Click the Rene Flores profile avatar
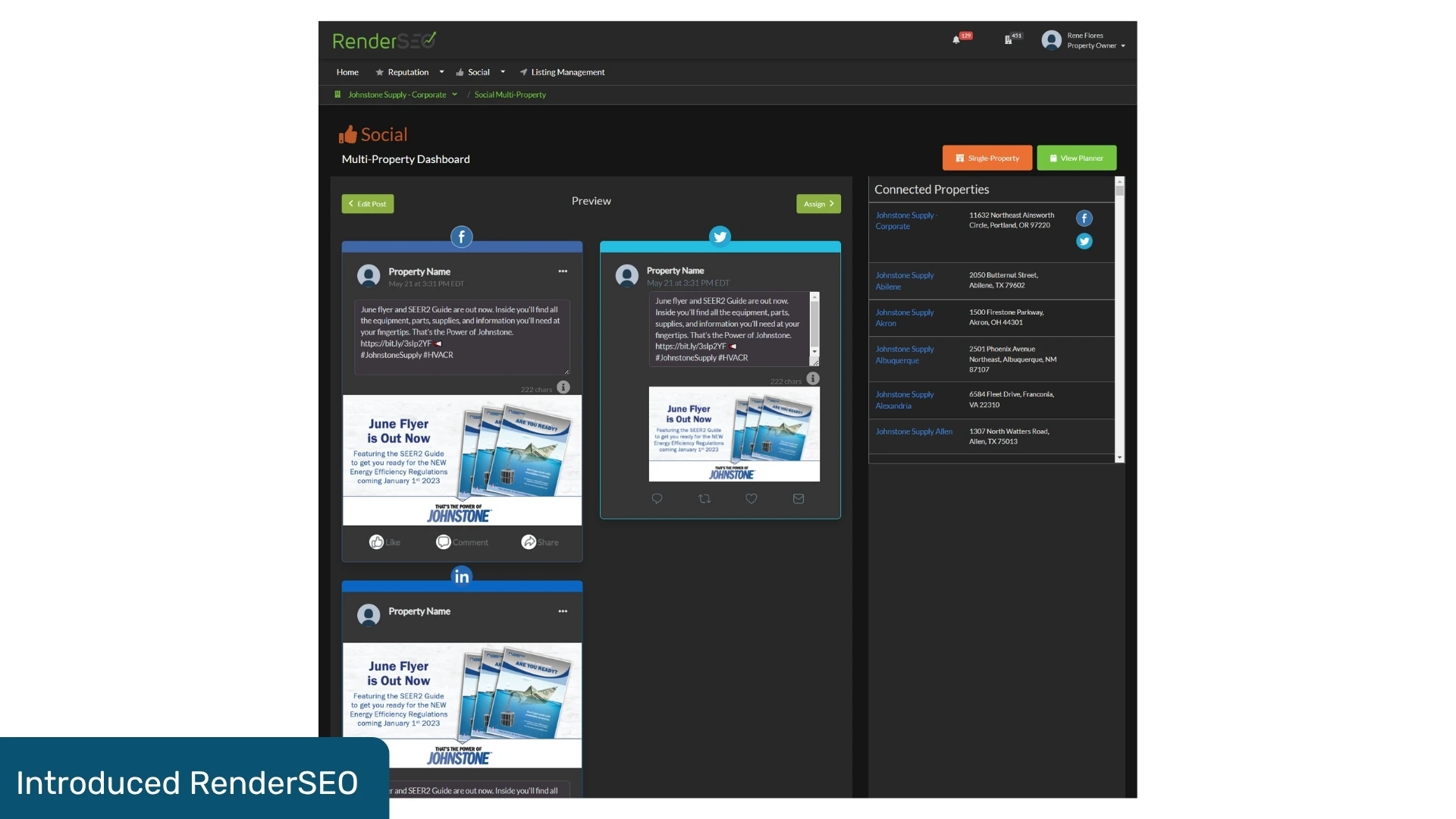 pyautogui.click(x=1051, y=40)
